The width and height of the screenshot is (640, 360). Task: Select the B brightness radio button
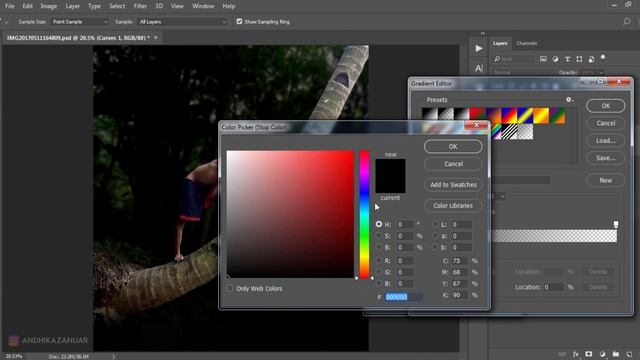tap(379, 247)
